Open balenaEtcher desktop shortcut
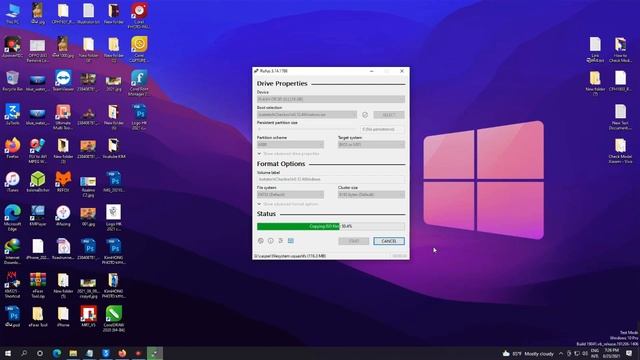Image resolution: width=640 pixels, height=360 pixels. (x=38, y=182)
